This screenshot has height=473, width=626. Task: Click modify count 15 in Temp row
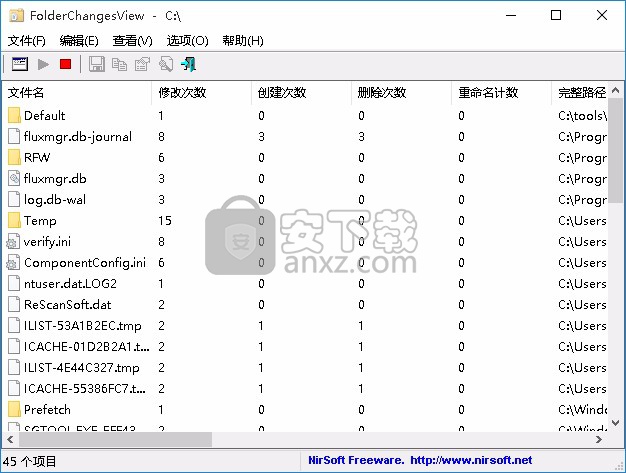click(x=165, y=220)
